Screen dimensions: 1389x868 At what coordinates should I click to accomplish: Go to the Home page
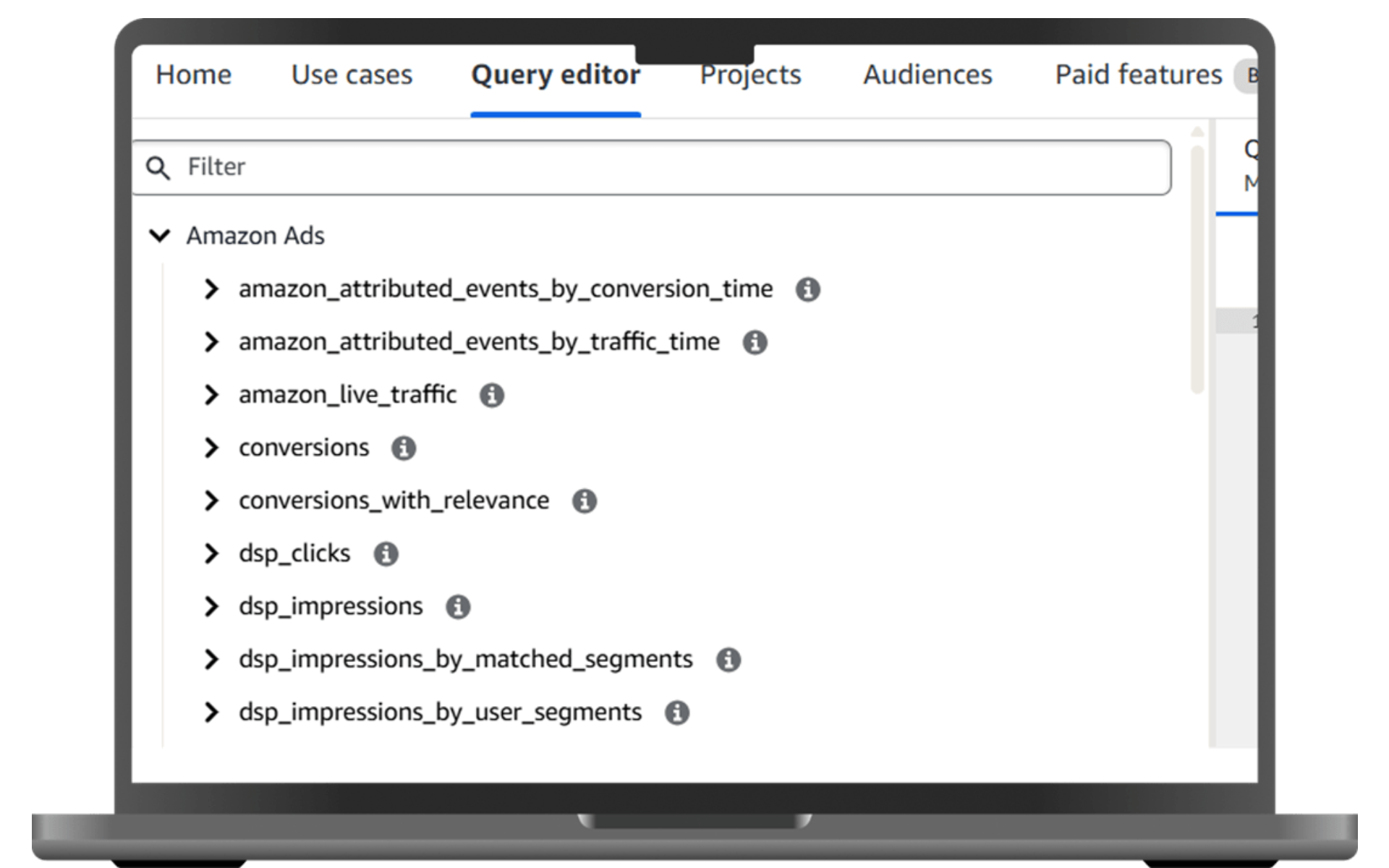[x=194, y=75]
